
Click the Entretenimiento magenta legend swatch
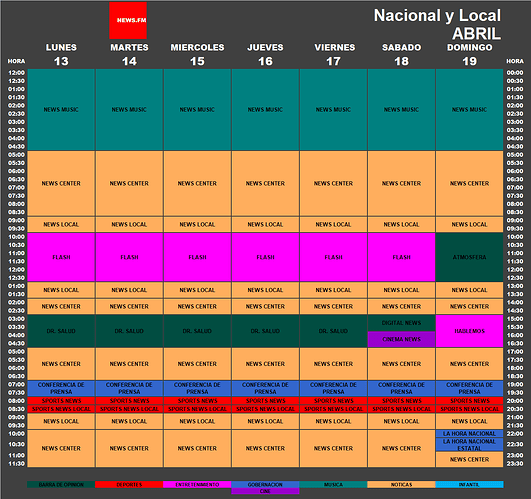[197, 485]
